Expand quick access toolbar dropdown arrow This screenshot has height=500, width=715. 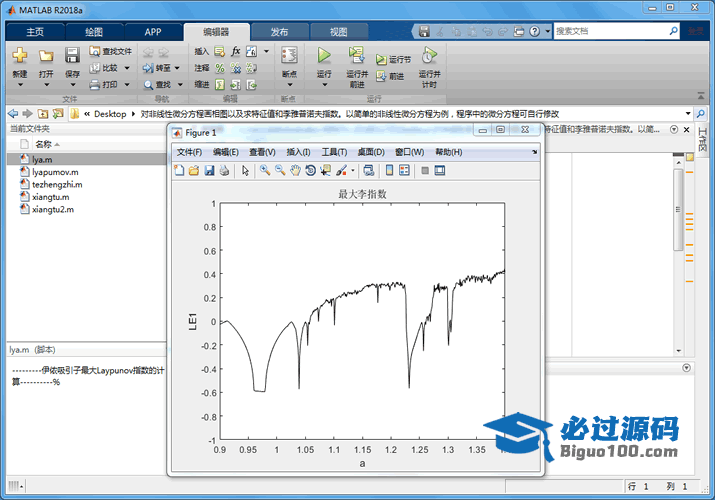coord(548,31)
